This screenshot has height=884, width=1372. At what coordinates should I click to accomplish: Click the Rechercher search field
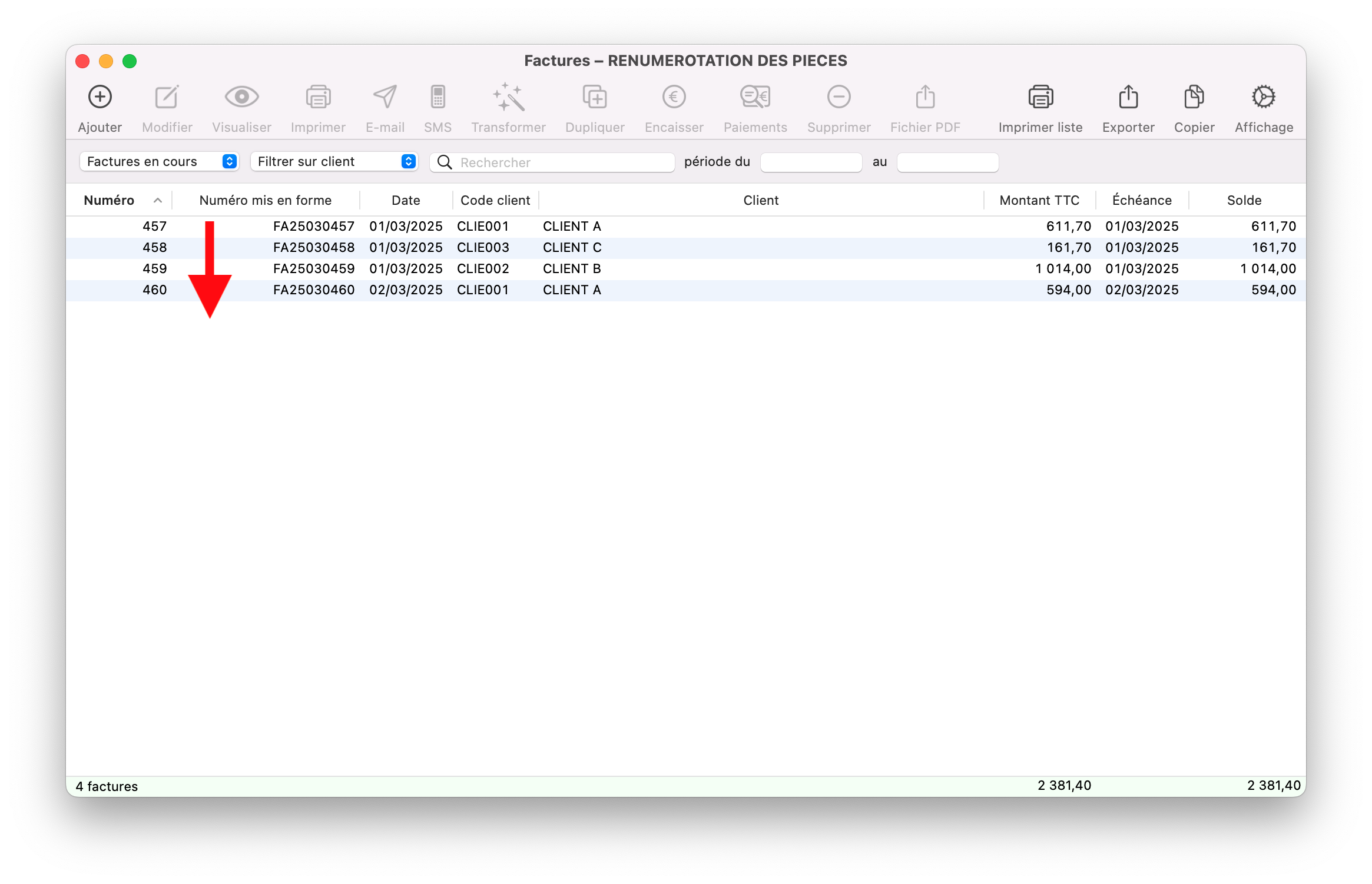coord(552,162)
